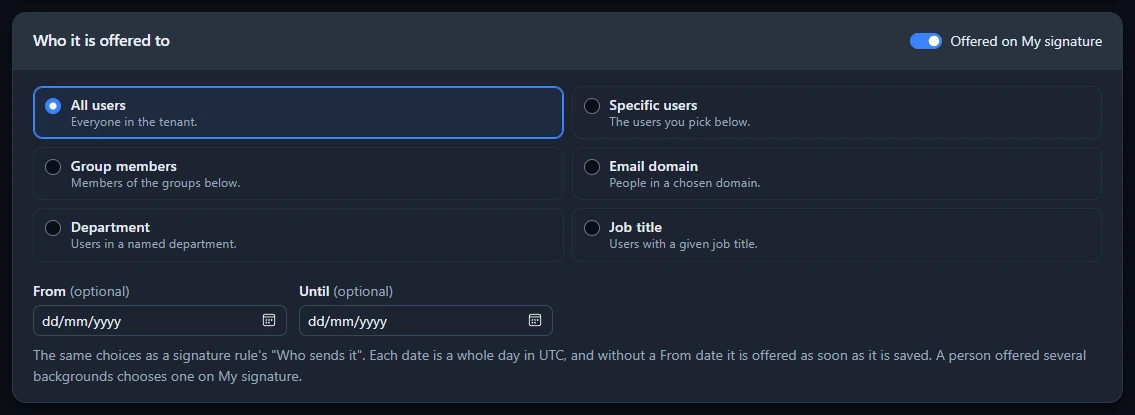Click the Until (optional) field label
The image size is (1135, 415).
[x=346, y=291]
